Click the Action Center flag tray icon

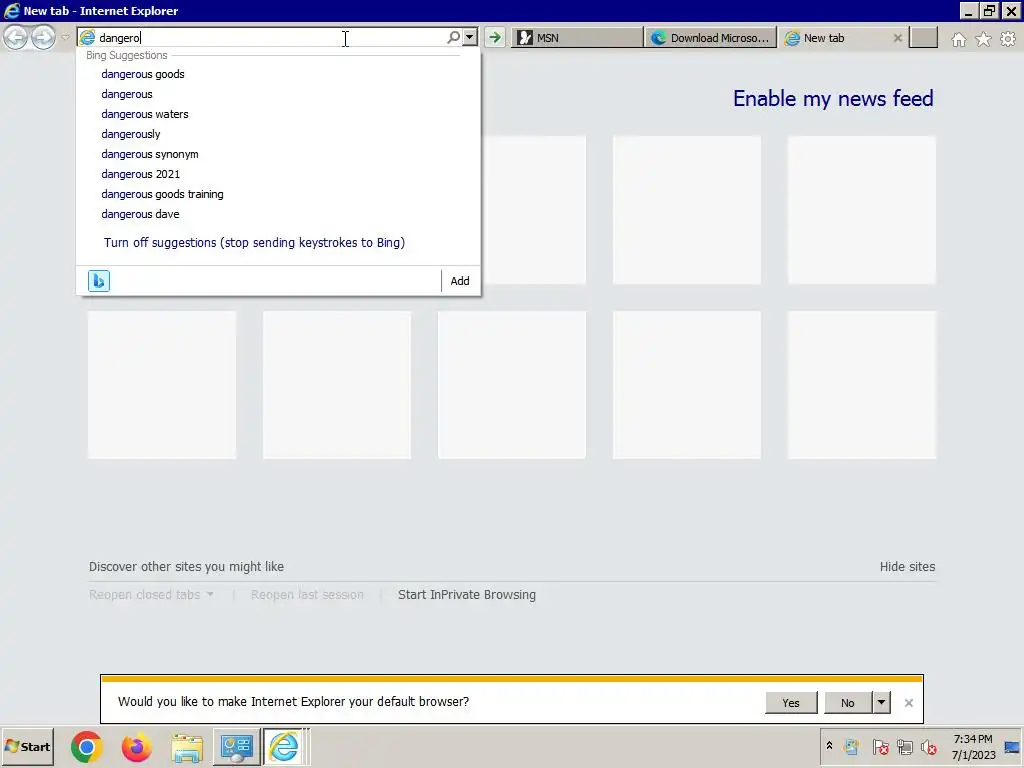coord(880,746)
